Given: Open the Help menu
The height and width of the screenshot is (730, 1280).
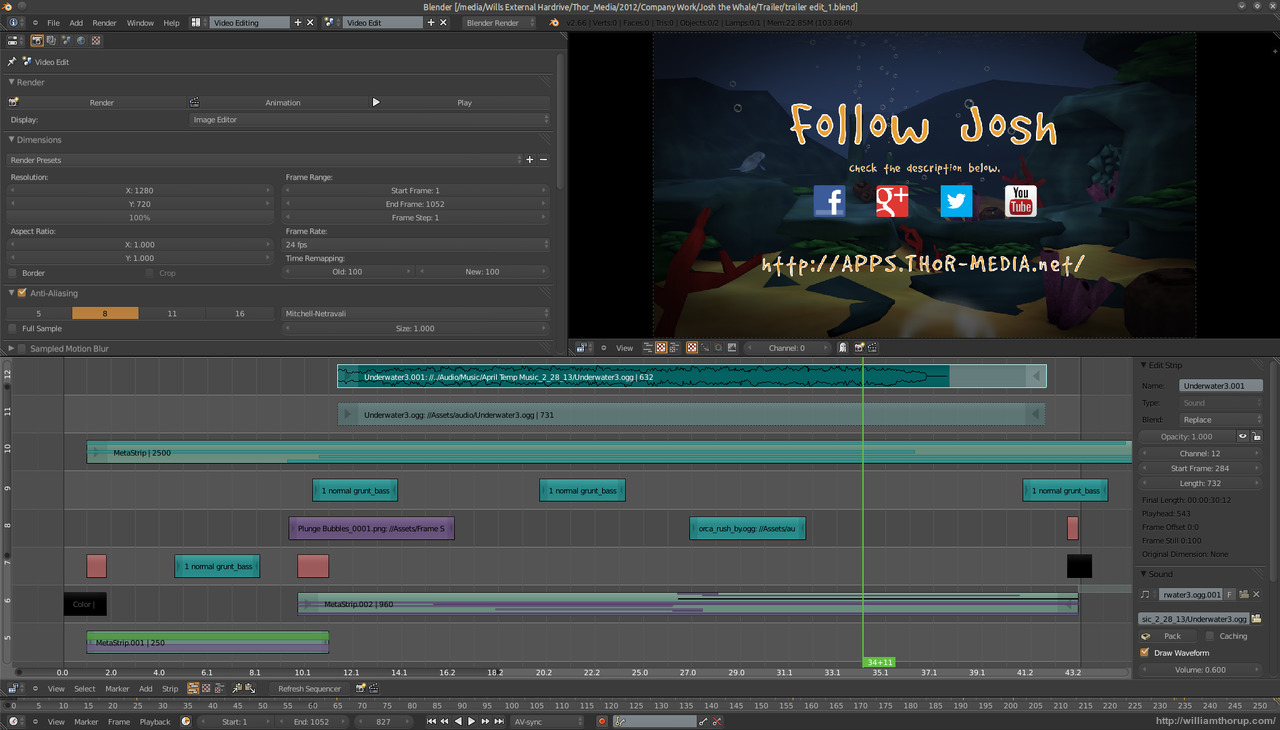Looking at the screenshot, I should point(172,22).
